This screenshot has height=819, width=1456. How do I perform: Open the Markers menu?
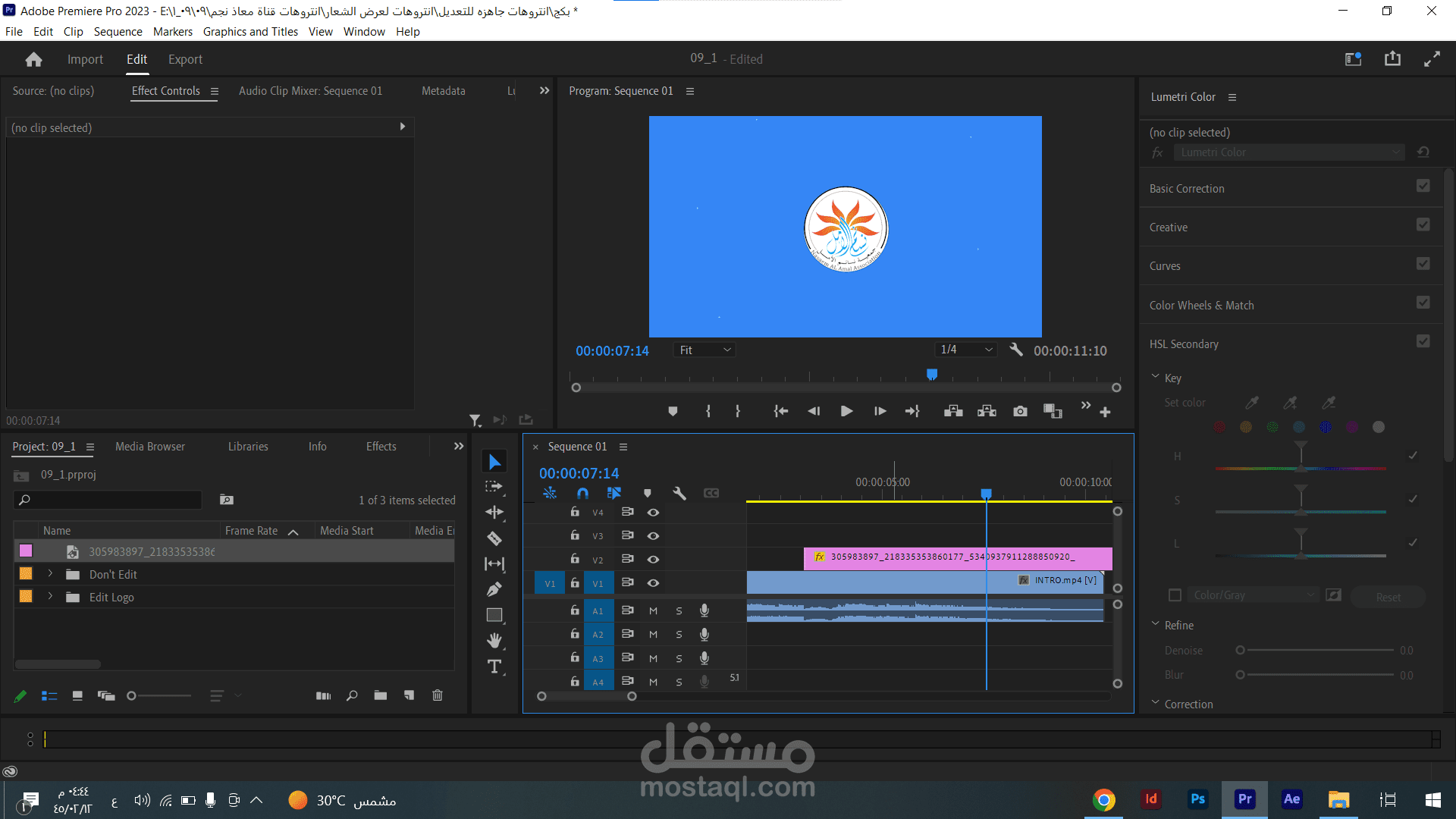(173, 32)
